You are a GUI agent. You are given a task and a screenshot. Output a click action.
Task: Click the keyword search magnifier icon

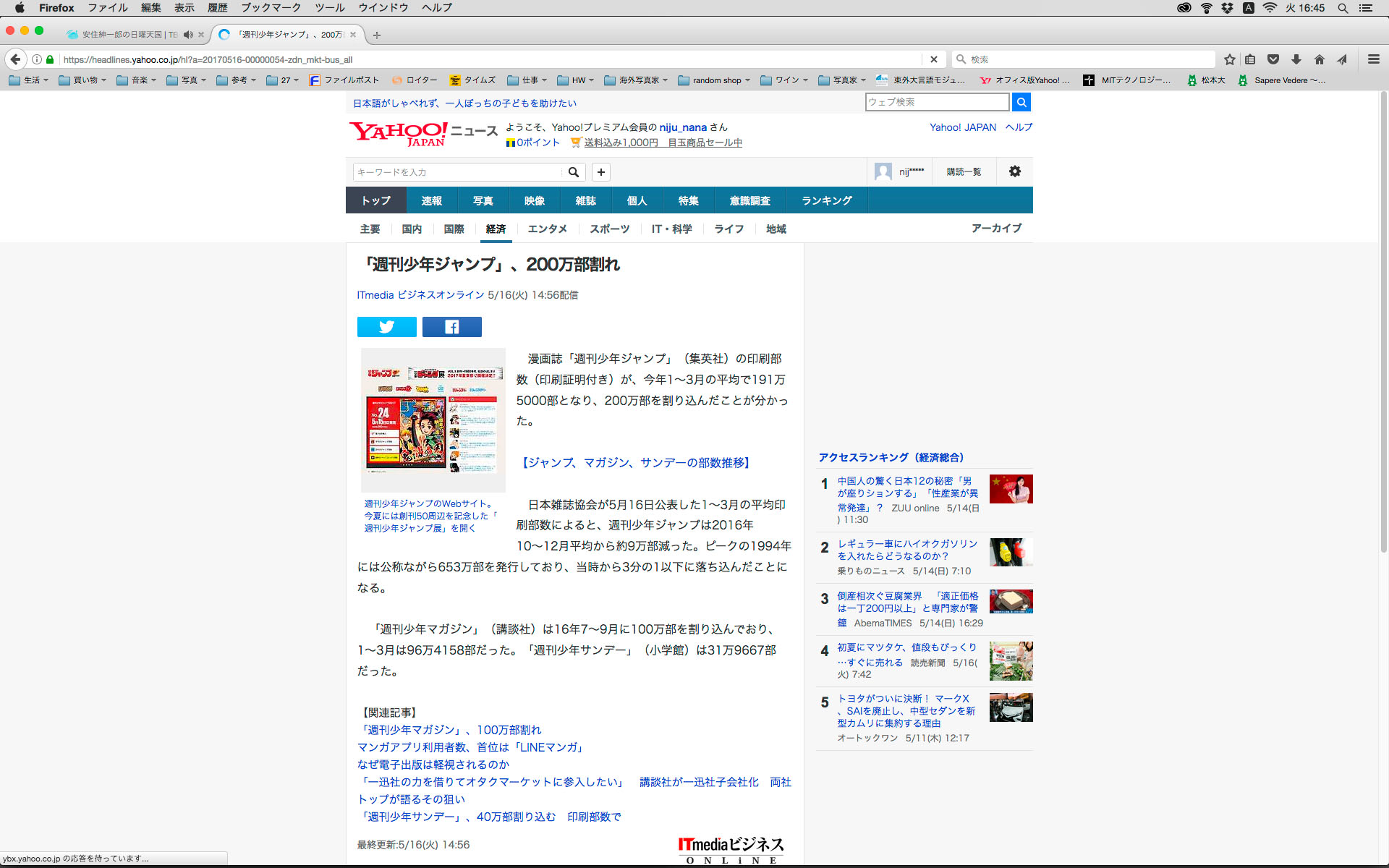pos(573,172)
